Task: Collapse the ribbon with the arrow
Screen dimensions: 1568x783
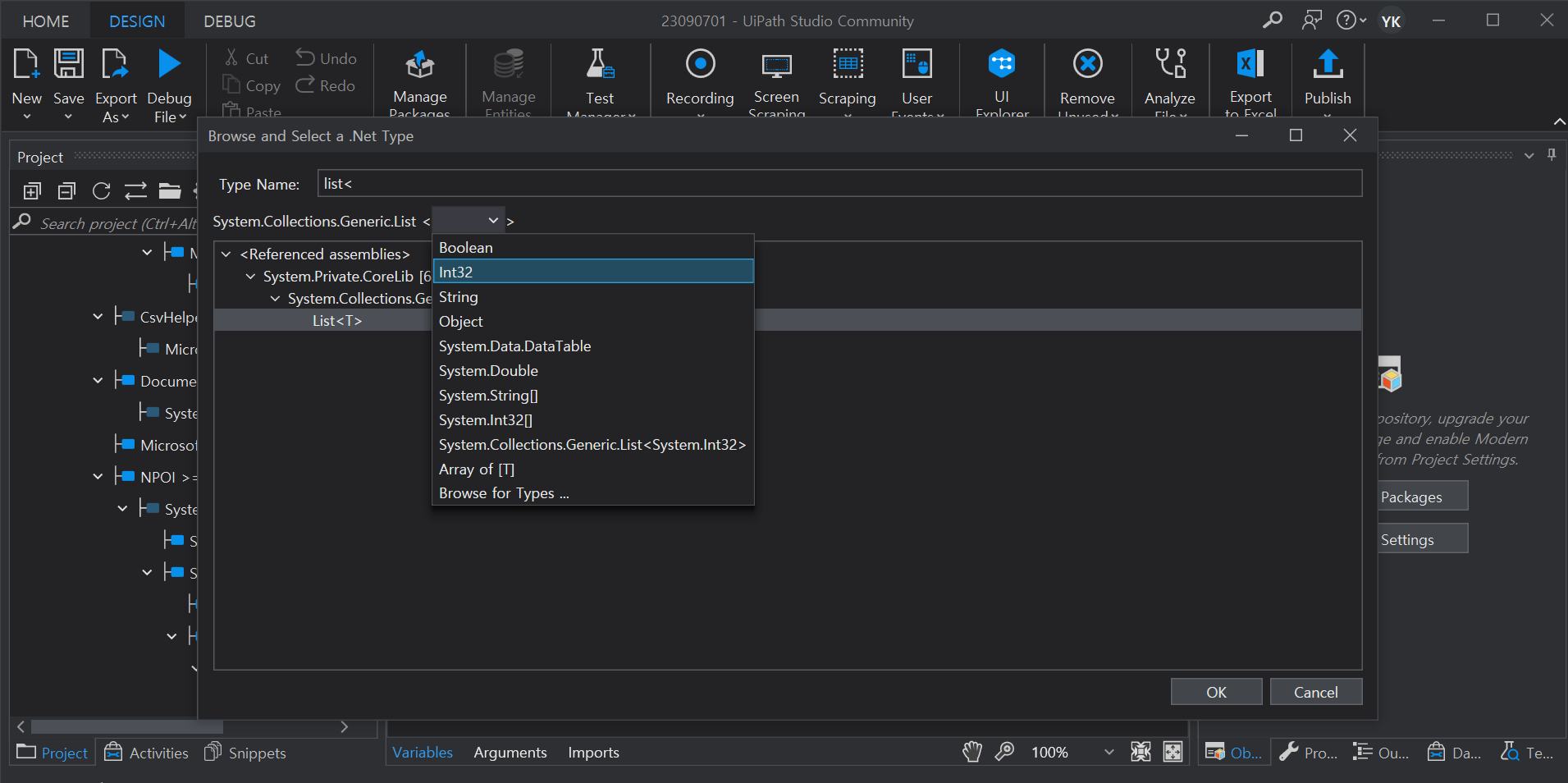Action: click(1559, 121)
